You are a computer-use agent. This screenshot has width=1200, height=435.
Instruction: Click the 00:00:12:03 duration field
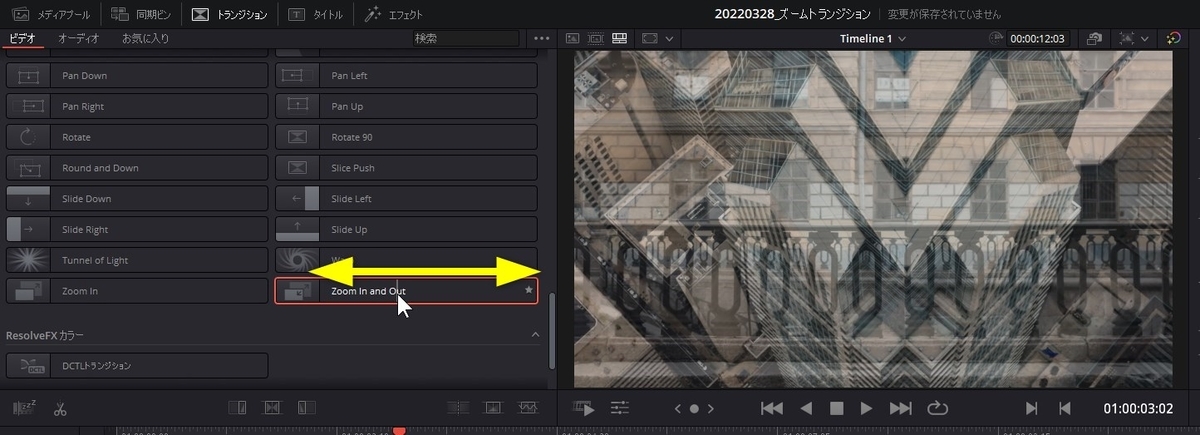(1037, 38)
